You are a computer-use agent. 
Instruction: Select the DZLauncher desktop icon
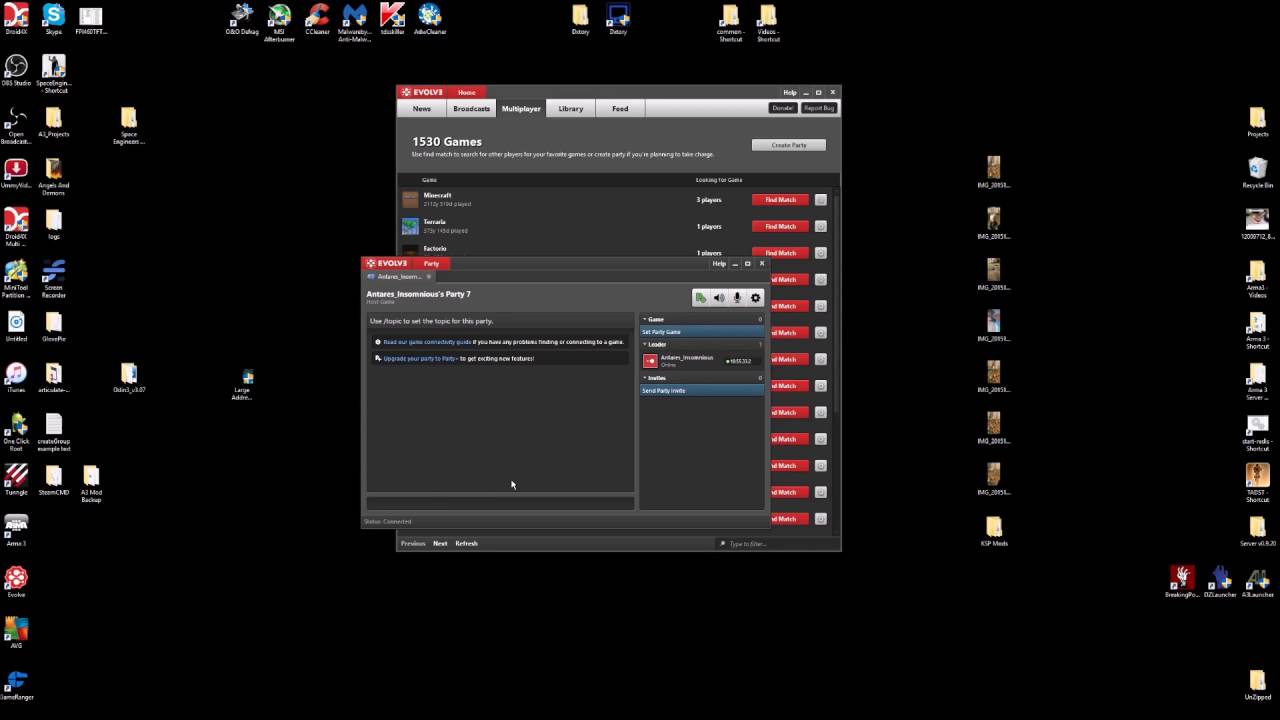click(x=1220, y=582)
